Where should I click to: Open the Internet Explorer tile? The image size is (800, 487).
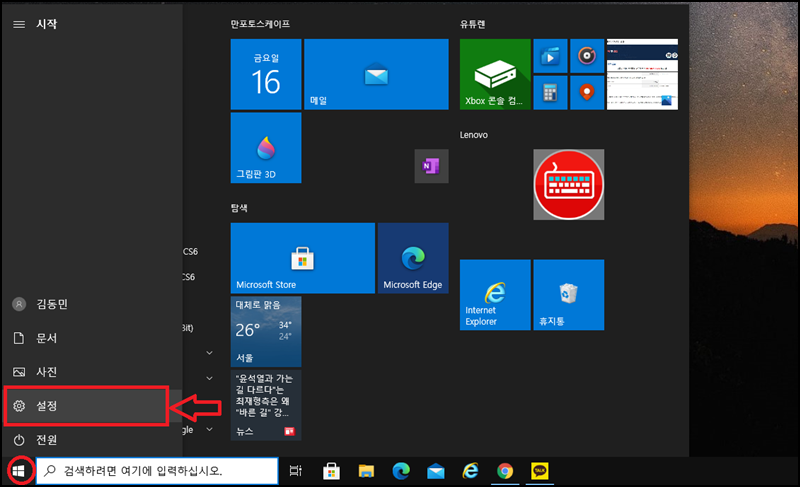[x=495, y=295]
